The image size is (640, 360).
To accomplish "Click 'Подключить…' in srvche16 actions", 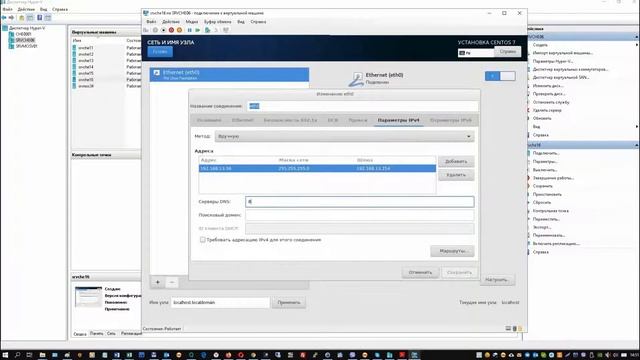I will (x=546, y=153).
